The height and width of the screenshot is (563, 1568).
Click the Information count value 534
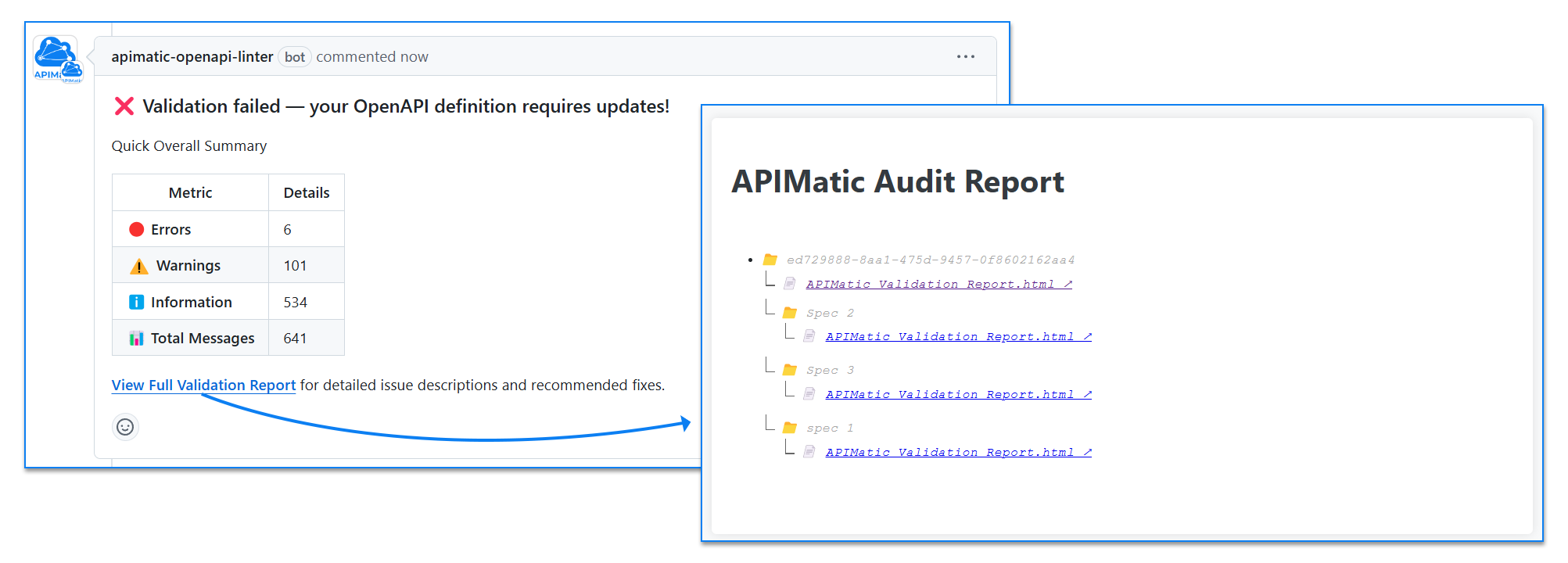coord(295,302)
